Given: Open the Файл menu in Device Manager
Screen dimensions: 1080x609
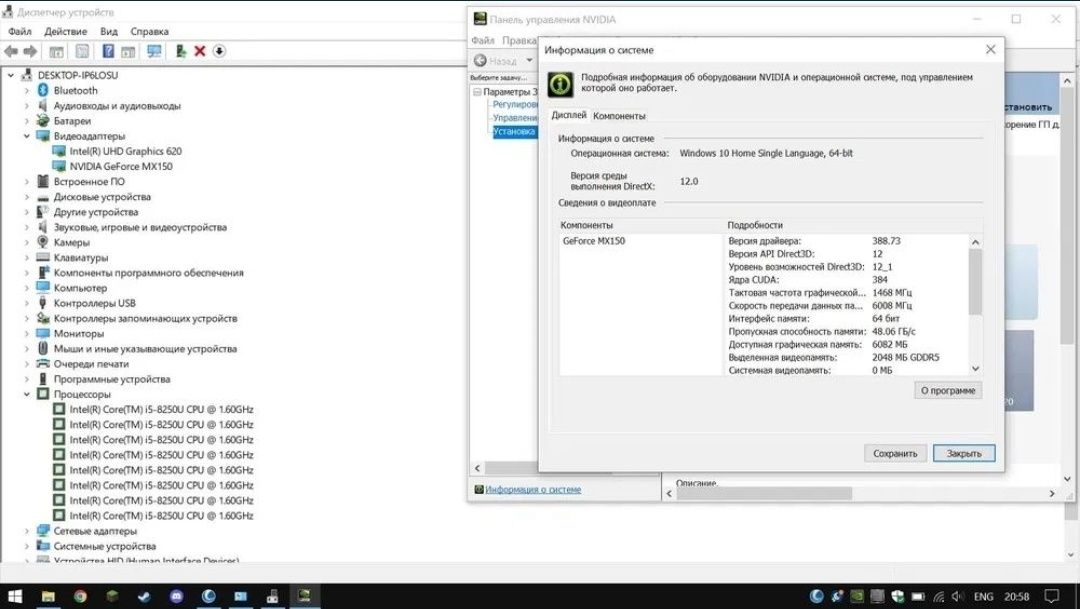Looking at the screenshot, I should 20,31.
